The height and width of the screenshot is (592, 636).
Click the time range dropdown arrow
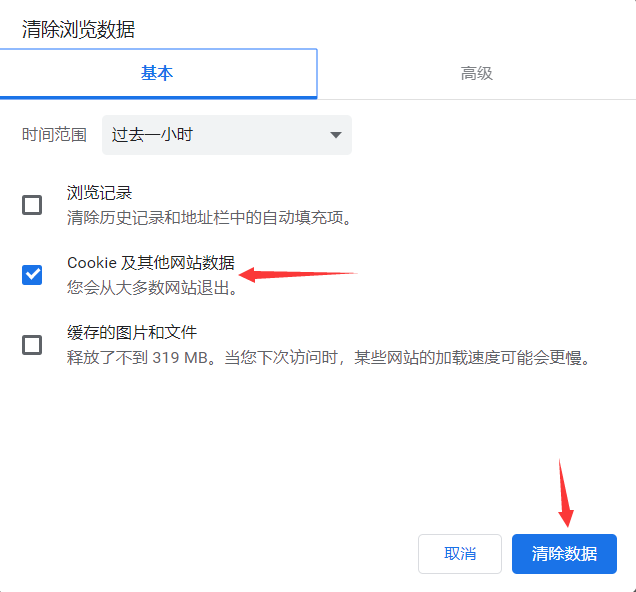coord(335,135)
